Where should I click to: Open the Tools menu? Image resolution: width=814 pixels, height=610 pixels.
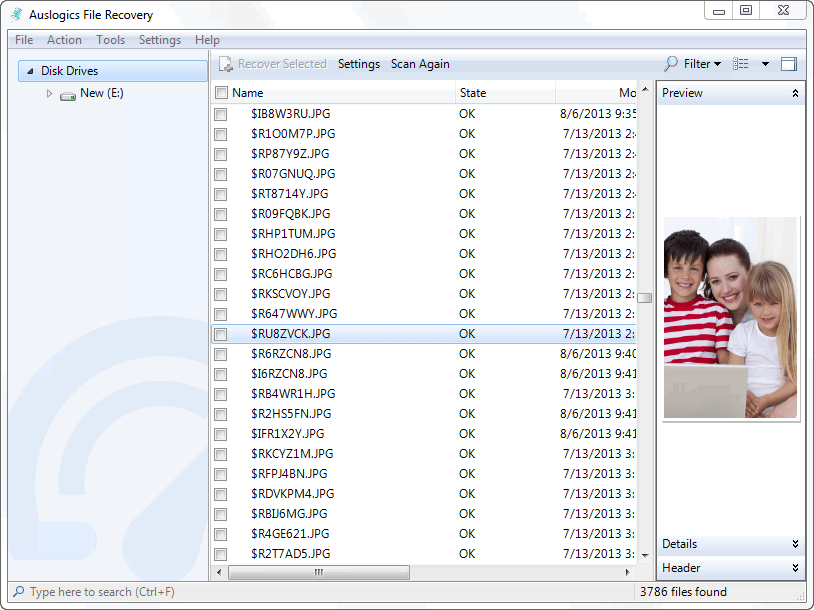click(111, 40)
